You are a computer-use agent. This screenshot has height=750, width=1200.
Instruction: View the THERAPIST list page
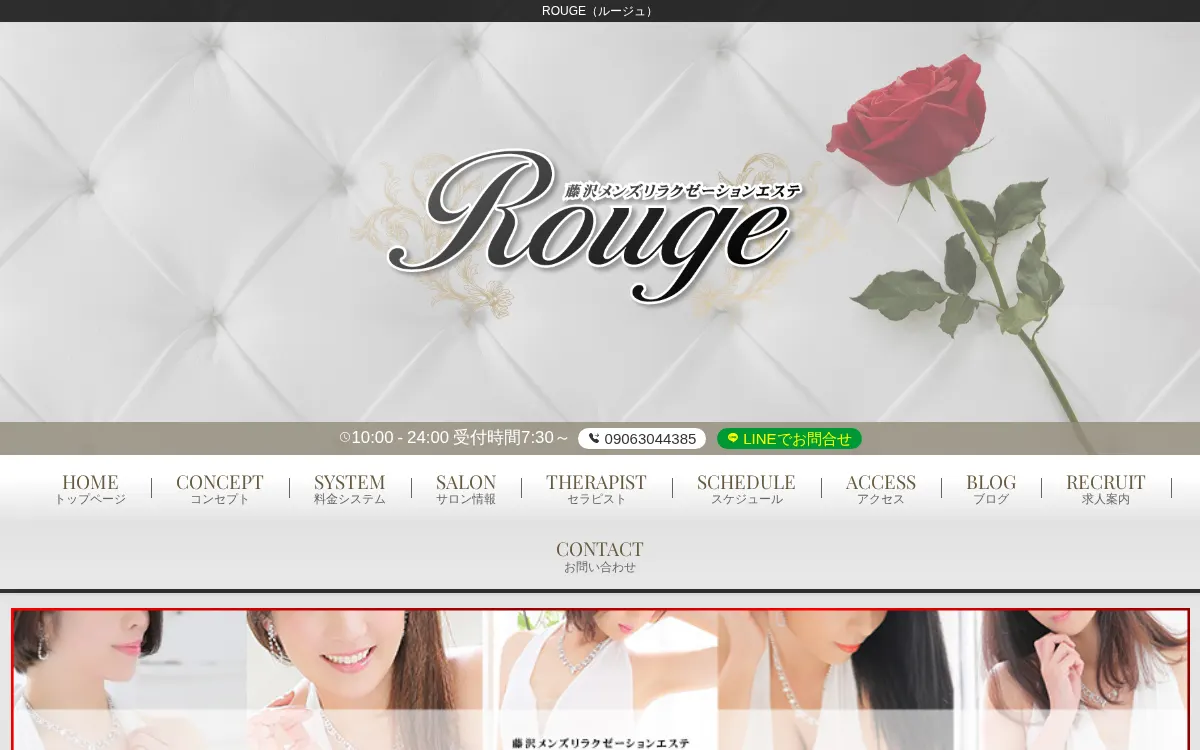pyautogui.click(x=597, y=488)
